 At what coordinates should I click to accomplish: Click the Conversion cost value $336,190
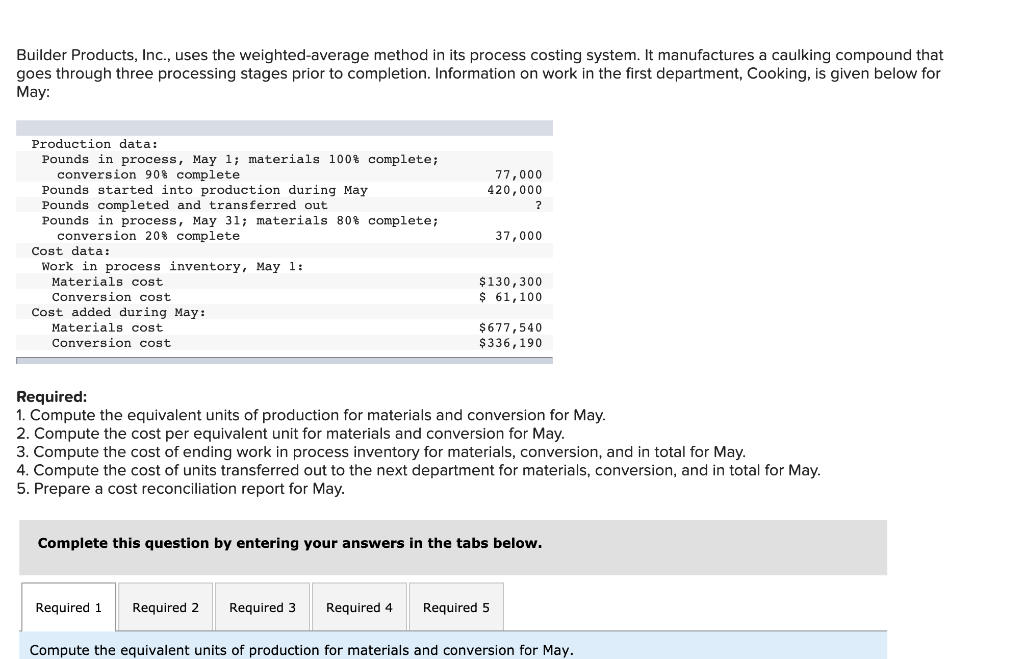coord(517,342)
